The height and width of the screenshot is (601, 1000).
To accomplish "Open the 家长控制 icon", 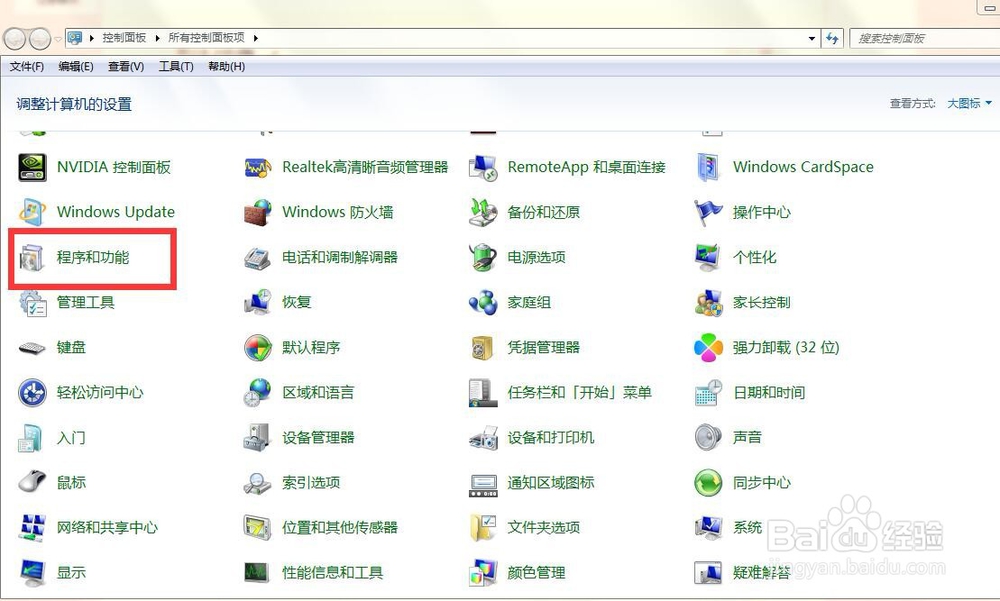I will [x=708, y=302].
